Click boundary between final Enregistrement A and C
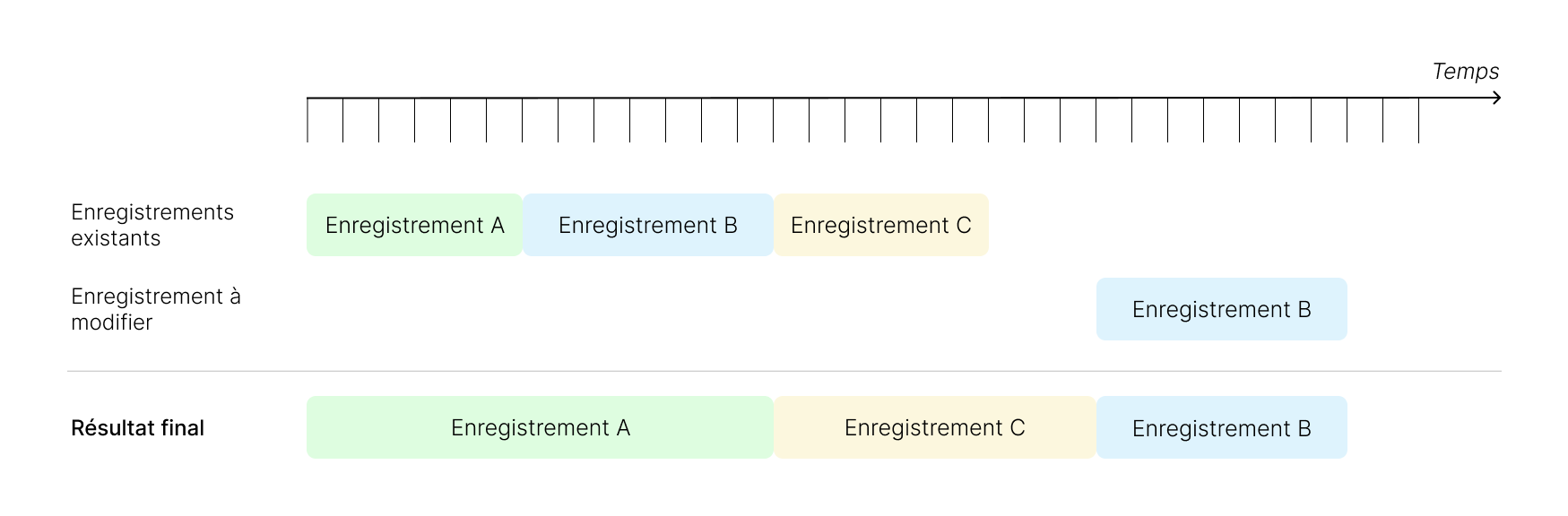This screenshot has height=516, width=1568. pyautogui.click(x=774, y=428)
